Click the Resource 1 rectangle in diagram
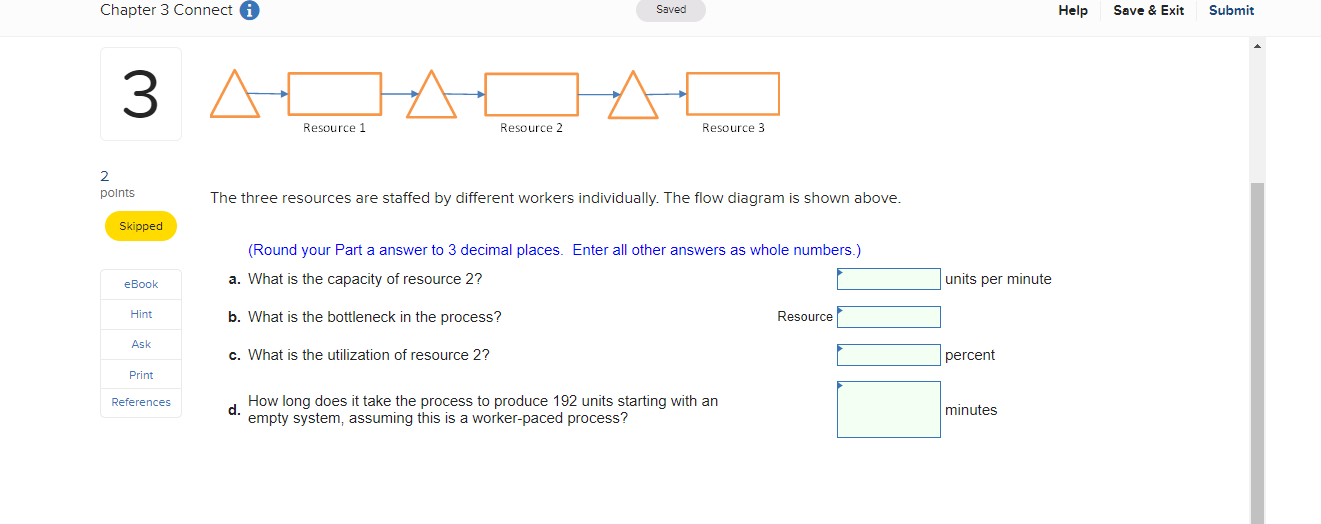1321x524 pixels. (x=335, y=94)
